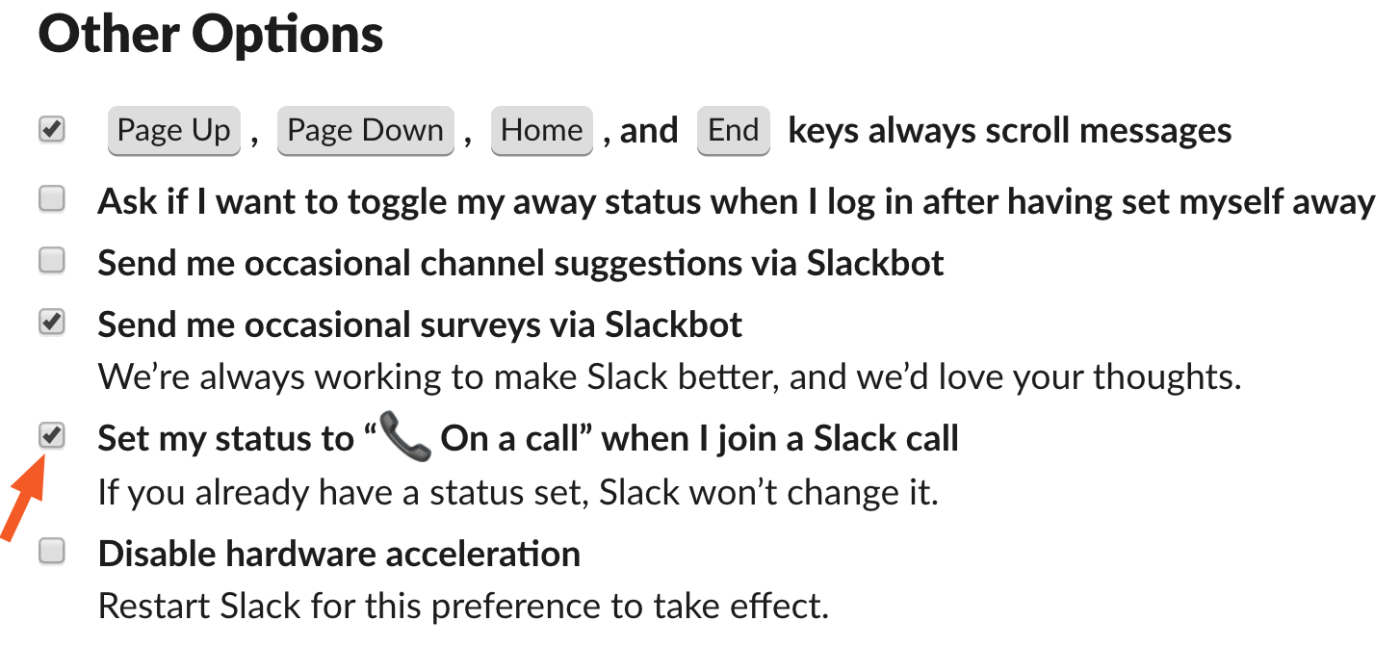Disable scroll messages with navigation keys
1400x647 pixels.
coord(51,128)
